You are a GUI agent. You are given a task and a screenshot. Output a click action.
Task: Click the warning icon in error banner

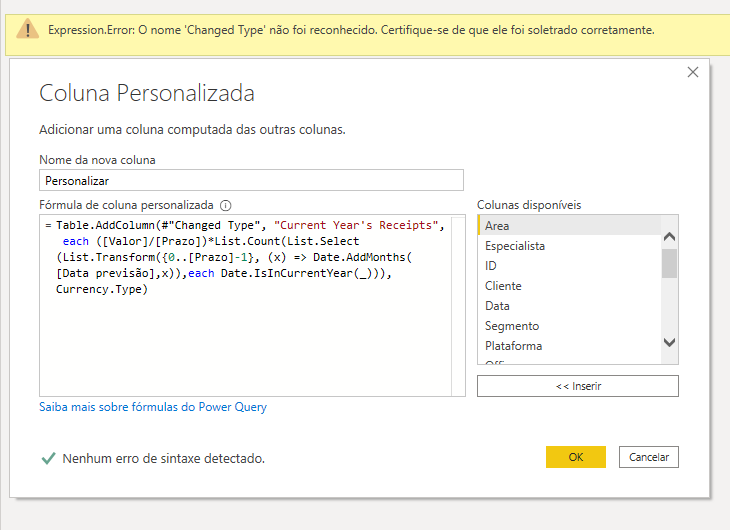[27, 29]
